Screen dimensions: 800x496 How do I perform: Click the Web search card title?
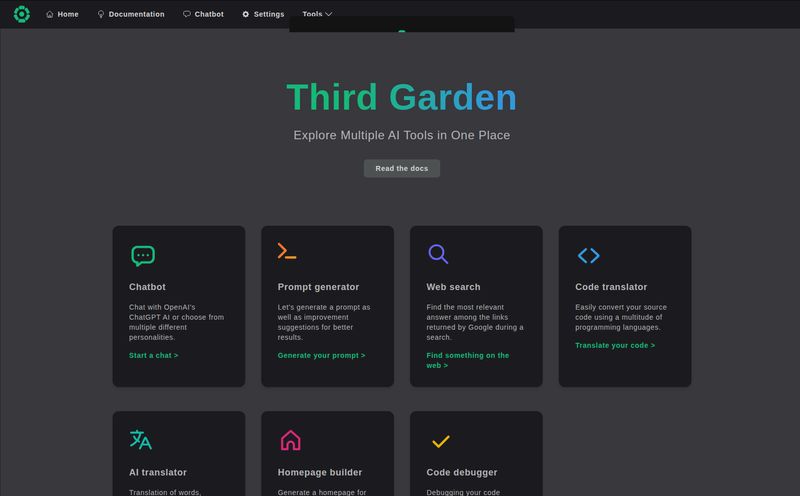[453, 287]
